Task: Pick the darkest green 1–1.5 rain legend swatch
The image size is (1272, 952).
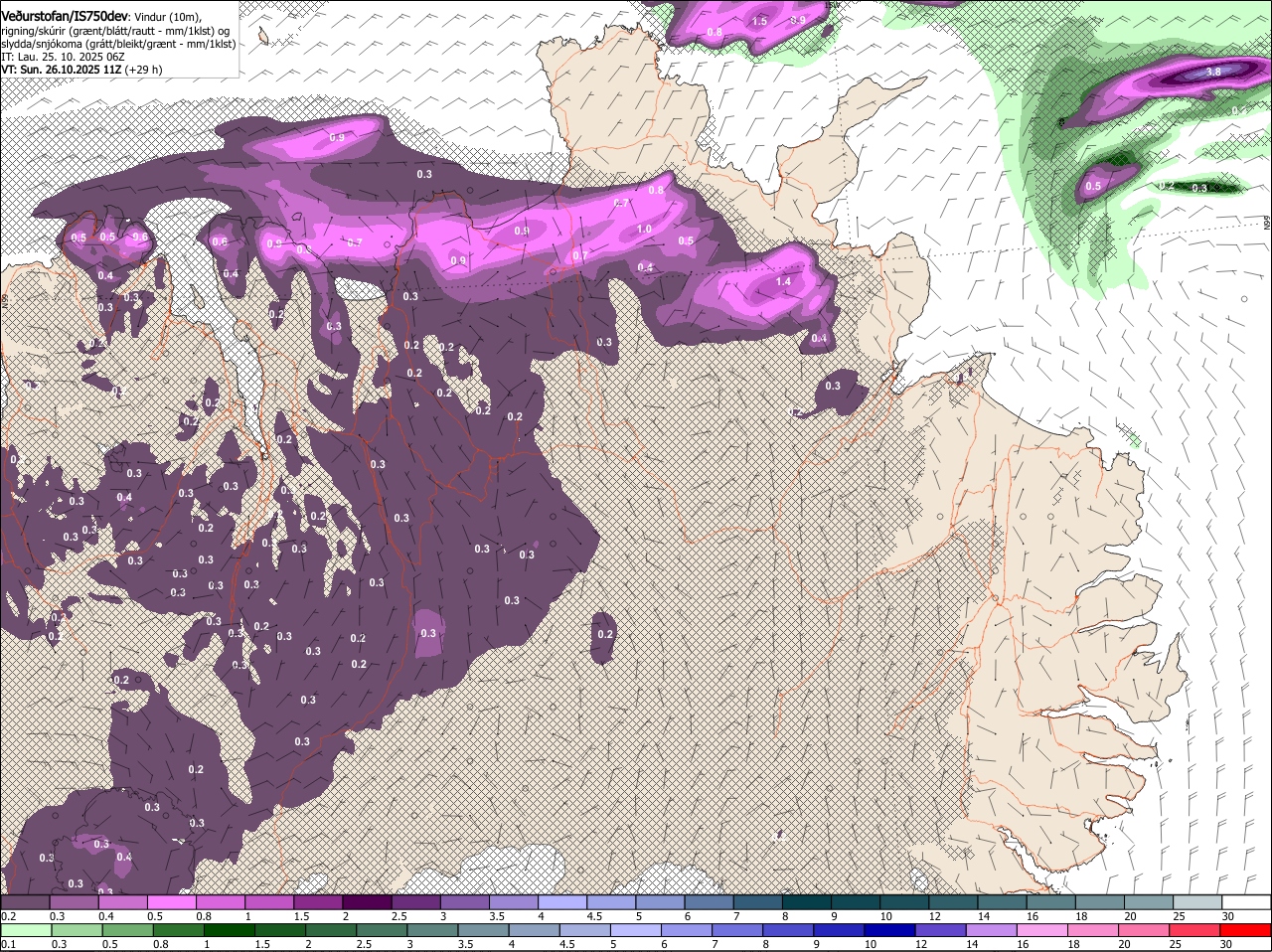Action: pos(231,930)
